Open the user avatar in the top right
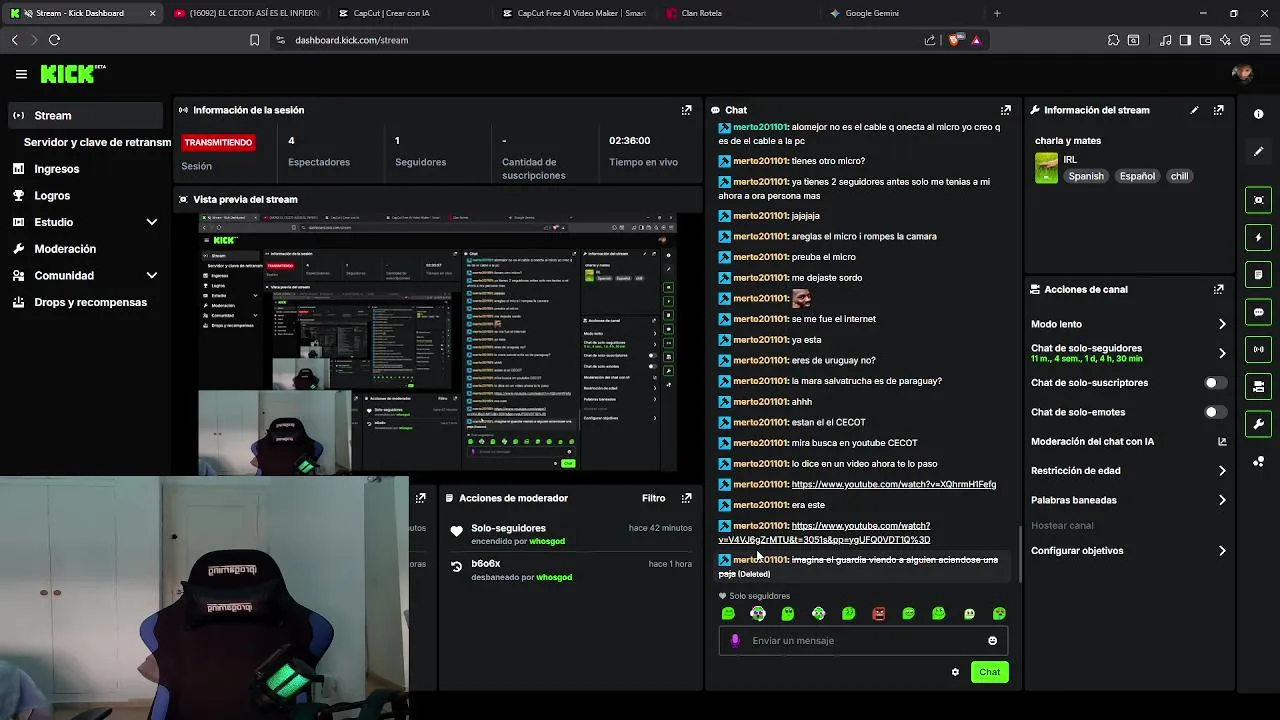The width and height of the screenshot is (1280, 720). tap(1242, 73)
